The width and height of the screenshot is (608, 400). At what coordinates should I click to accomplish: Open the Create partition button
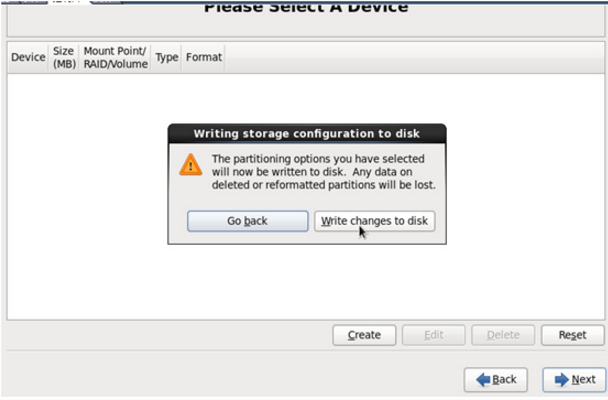pos(364,335)
